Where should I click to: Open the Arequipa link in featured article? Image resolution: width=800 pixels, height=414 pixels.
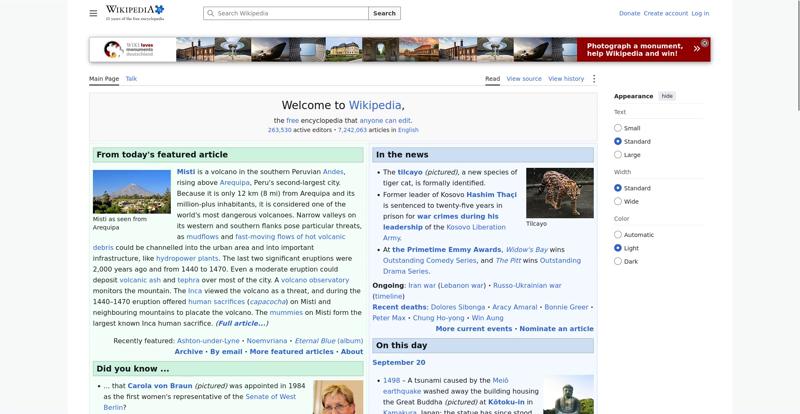[x=234, y=182]
